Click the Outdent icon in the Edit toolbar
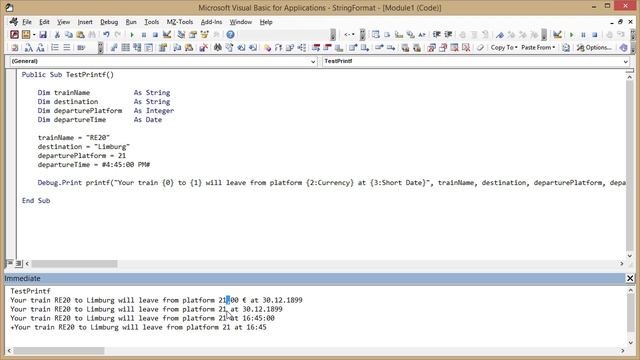The width and height of the screenshot is (640, 360). click(x=448, y=35)
